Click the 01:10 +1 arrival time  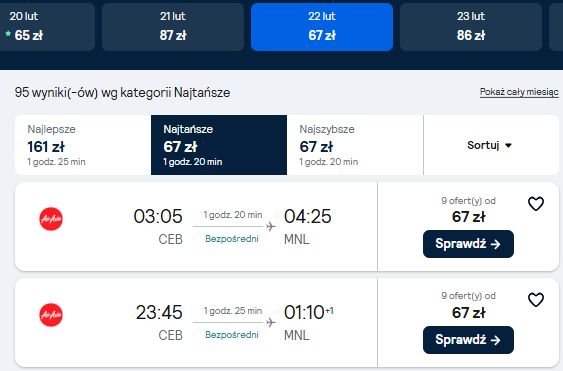[309, 312]
